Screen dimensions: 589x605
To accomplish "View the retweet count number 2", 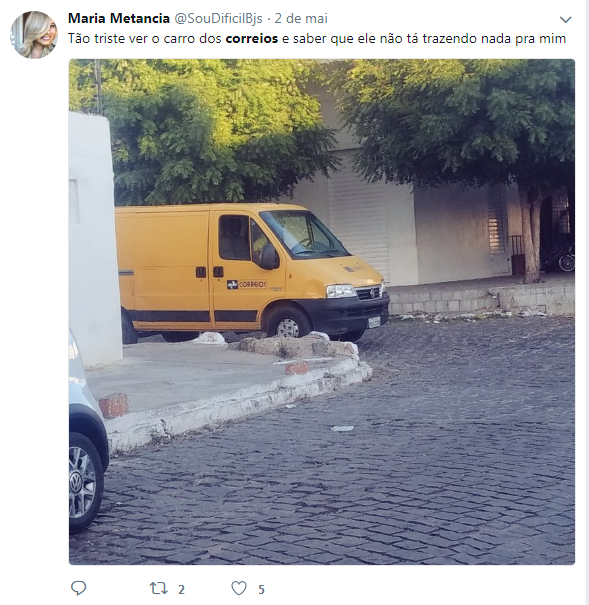I will 181,590.
